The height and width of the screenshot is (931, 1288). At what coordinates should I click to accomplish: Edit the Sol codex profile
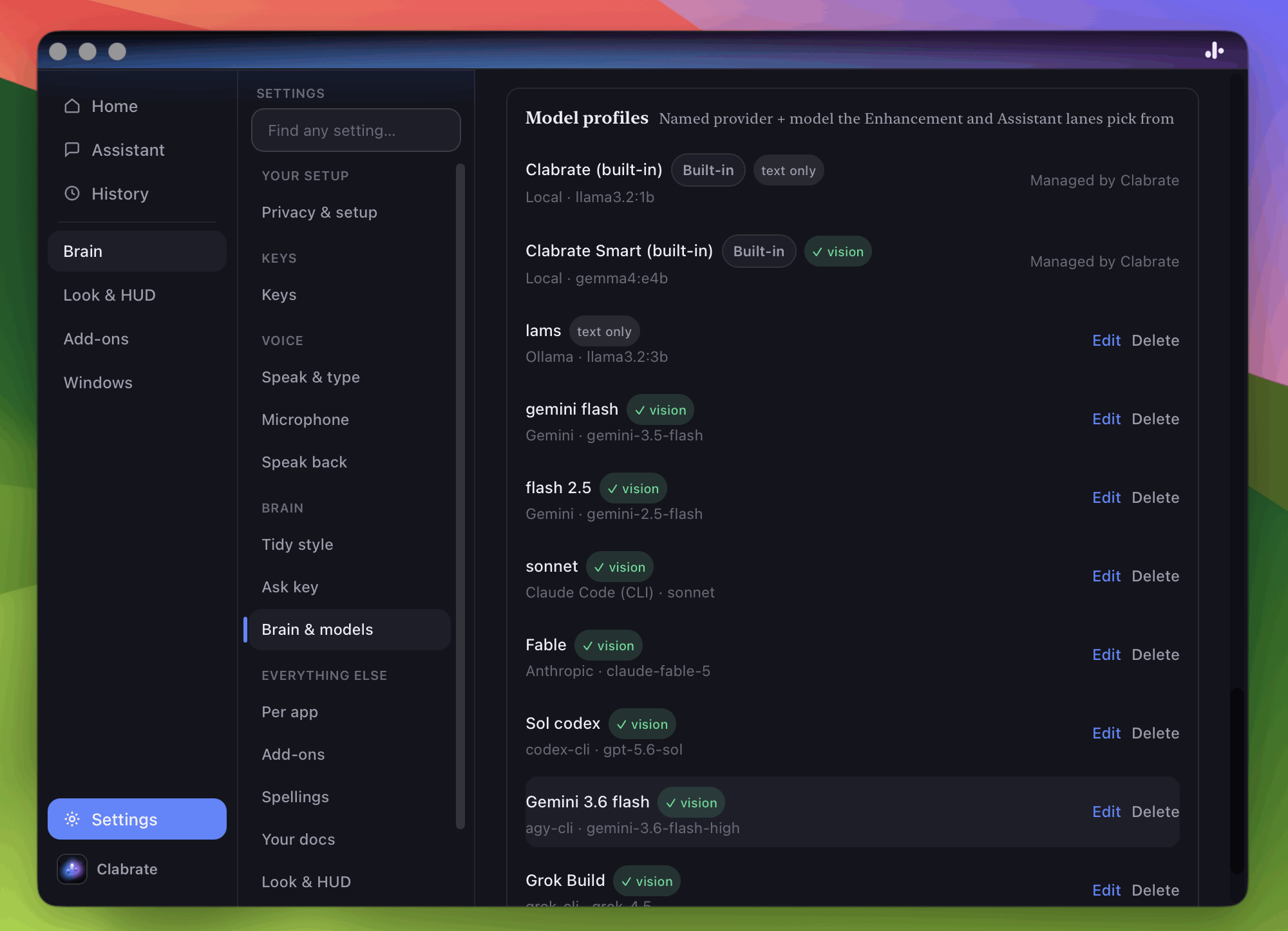[x=1106, y=733]
